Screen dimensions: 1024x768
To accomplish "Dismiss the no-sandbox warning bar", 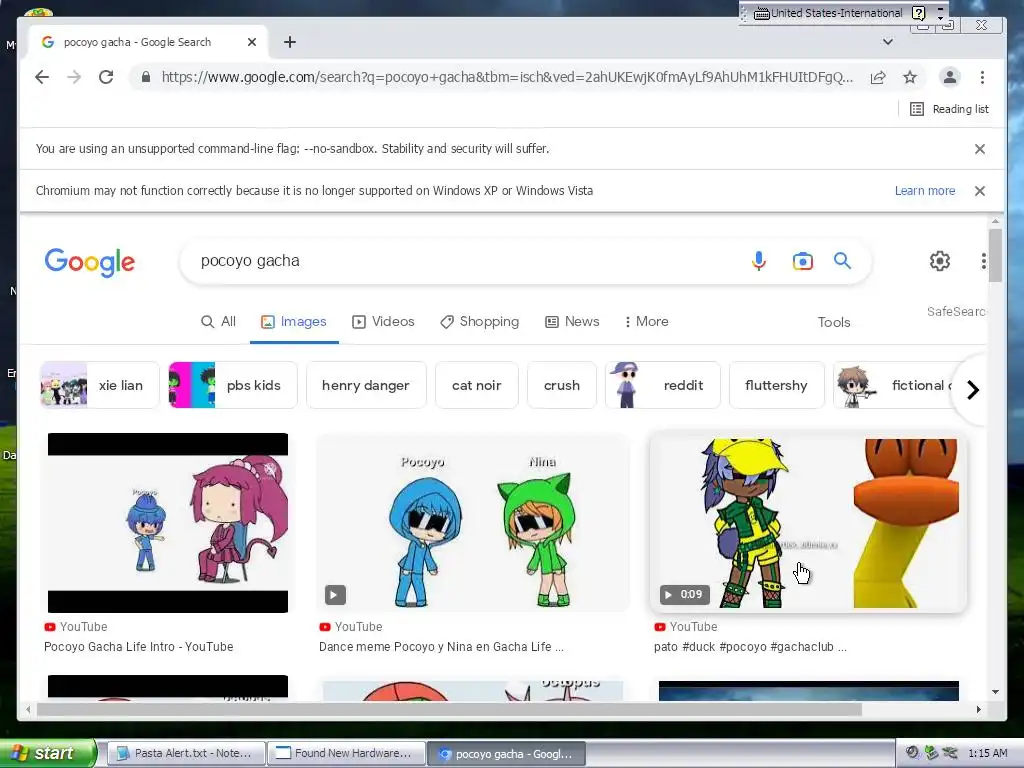I will click(980, 149).
